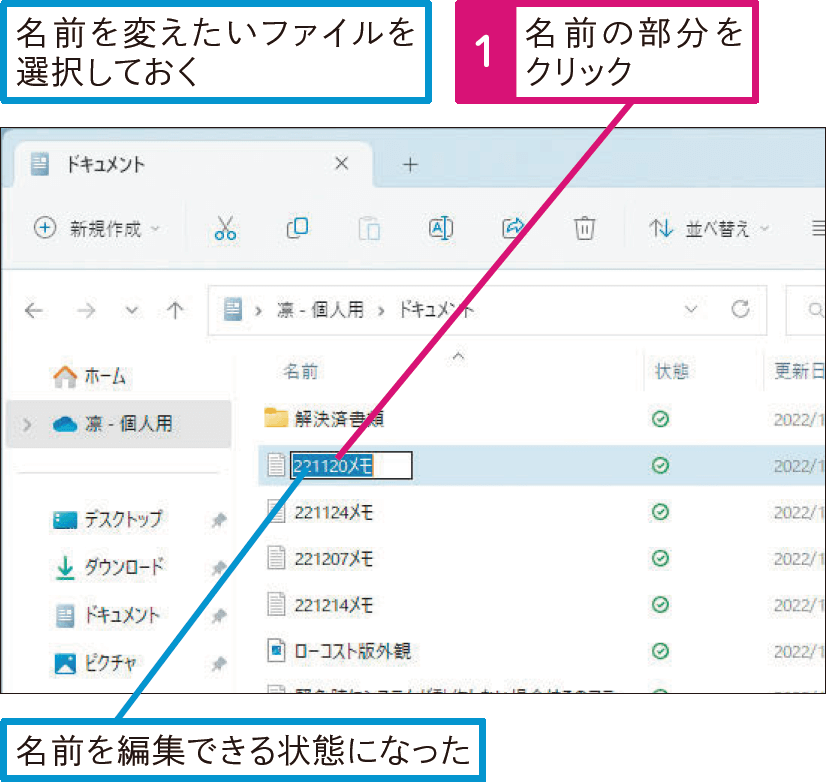This screenshot has width=826, height=782.
Task: Click pin icon next to ダウンロード
Action: click(219, 568)
